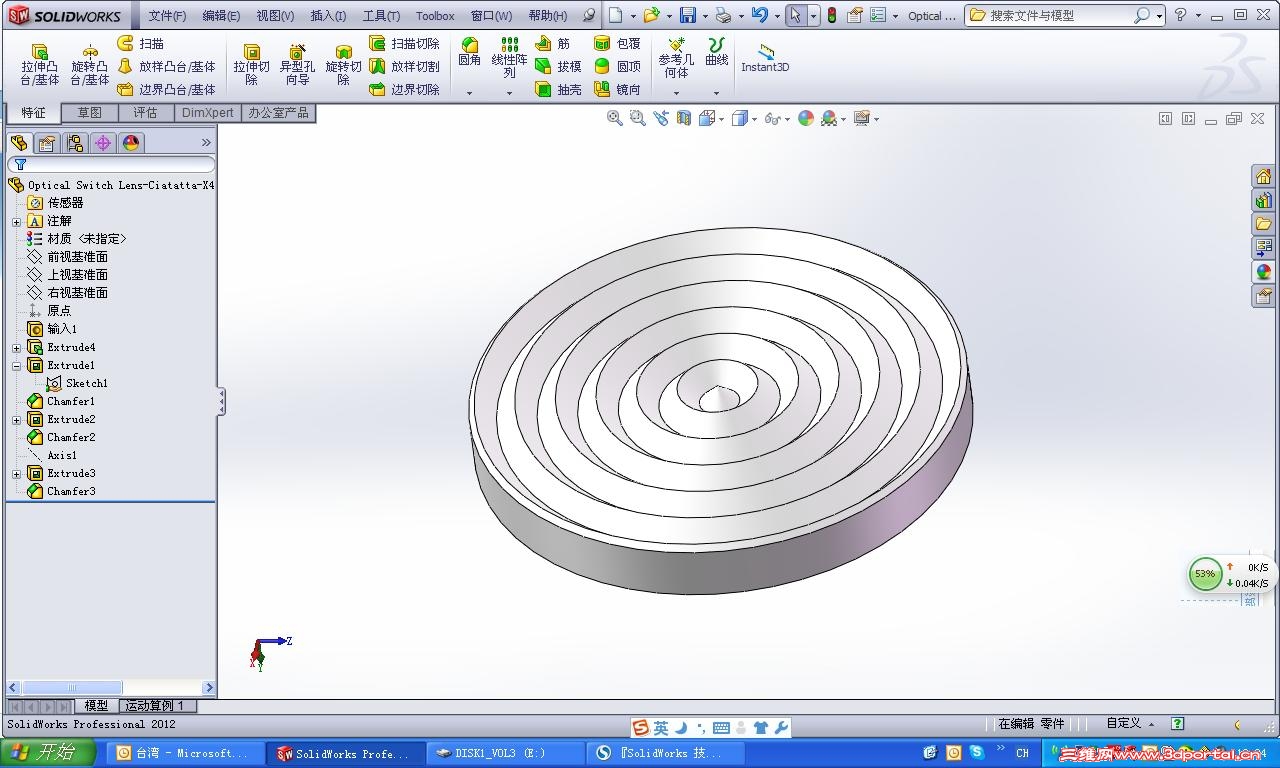
Task: Select the Extruded Boss/Base tool (拉伸凸台/基体)
Action: [x=39, y=65]
